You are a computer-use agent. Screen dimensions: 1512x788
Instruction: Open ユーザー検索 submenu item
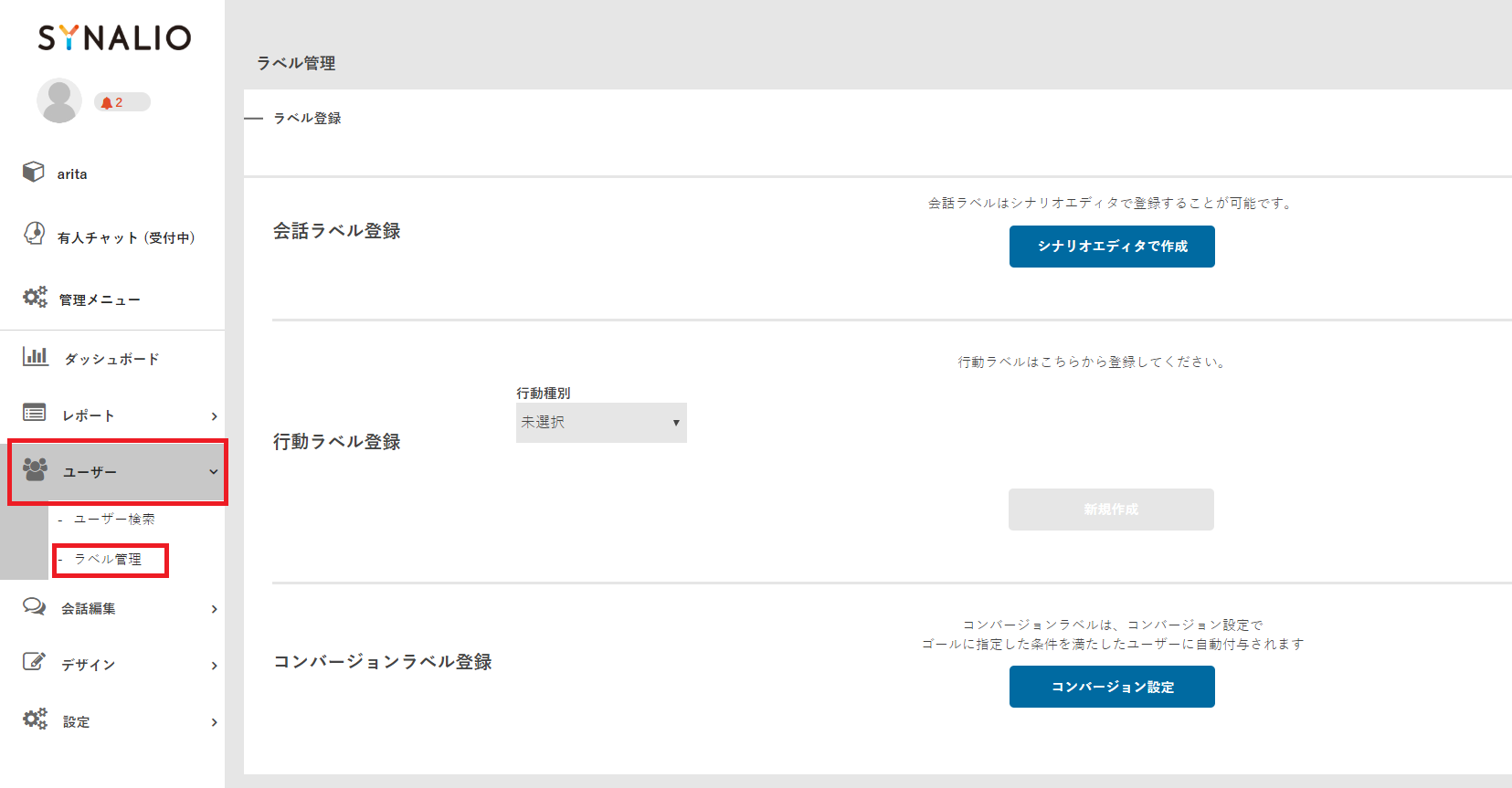click(114, 519)
